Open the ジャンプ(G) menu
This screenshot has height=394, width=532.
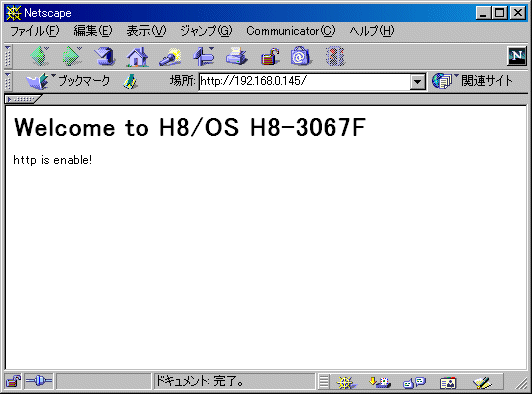coord(206,31)
